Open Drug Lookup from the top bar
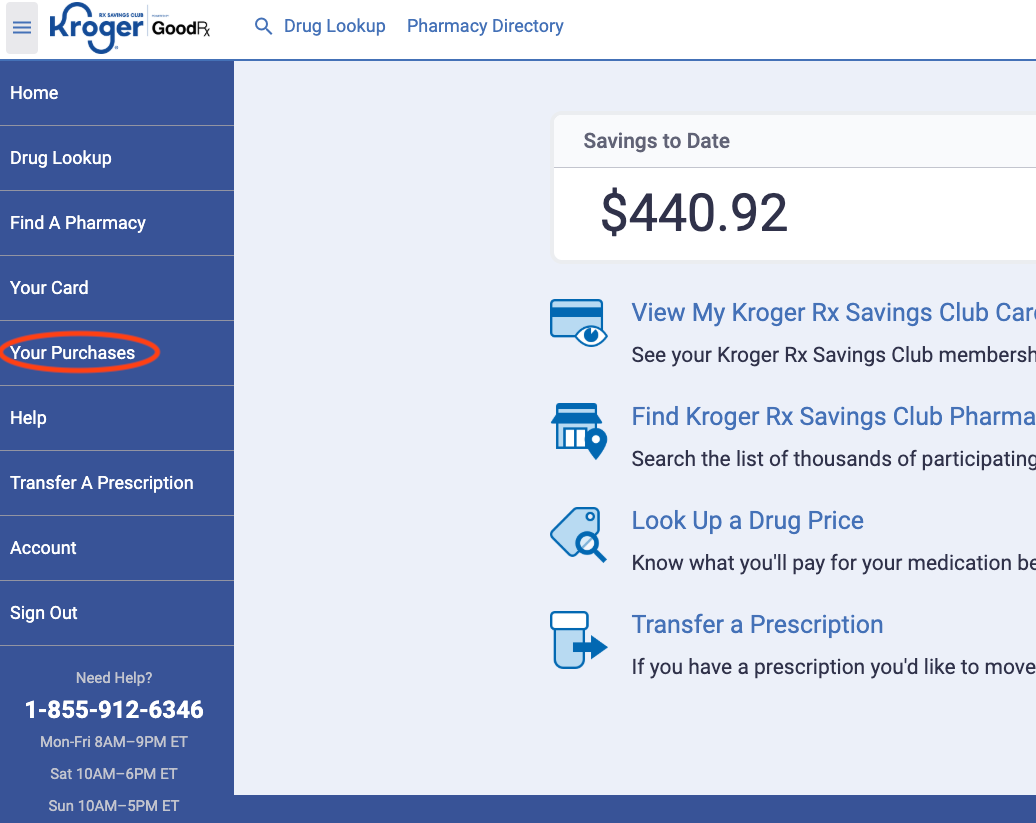This screenshot has height=823, width=1036. (x=334, y=26)
